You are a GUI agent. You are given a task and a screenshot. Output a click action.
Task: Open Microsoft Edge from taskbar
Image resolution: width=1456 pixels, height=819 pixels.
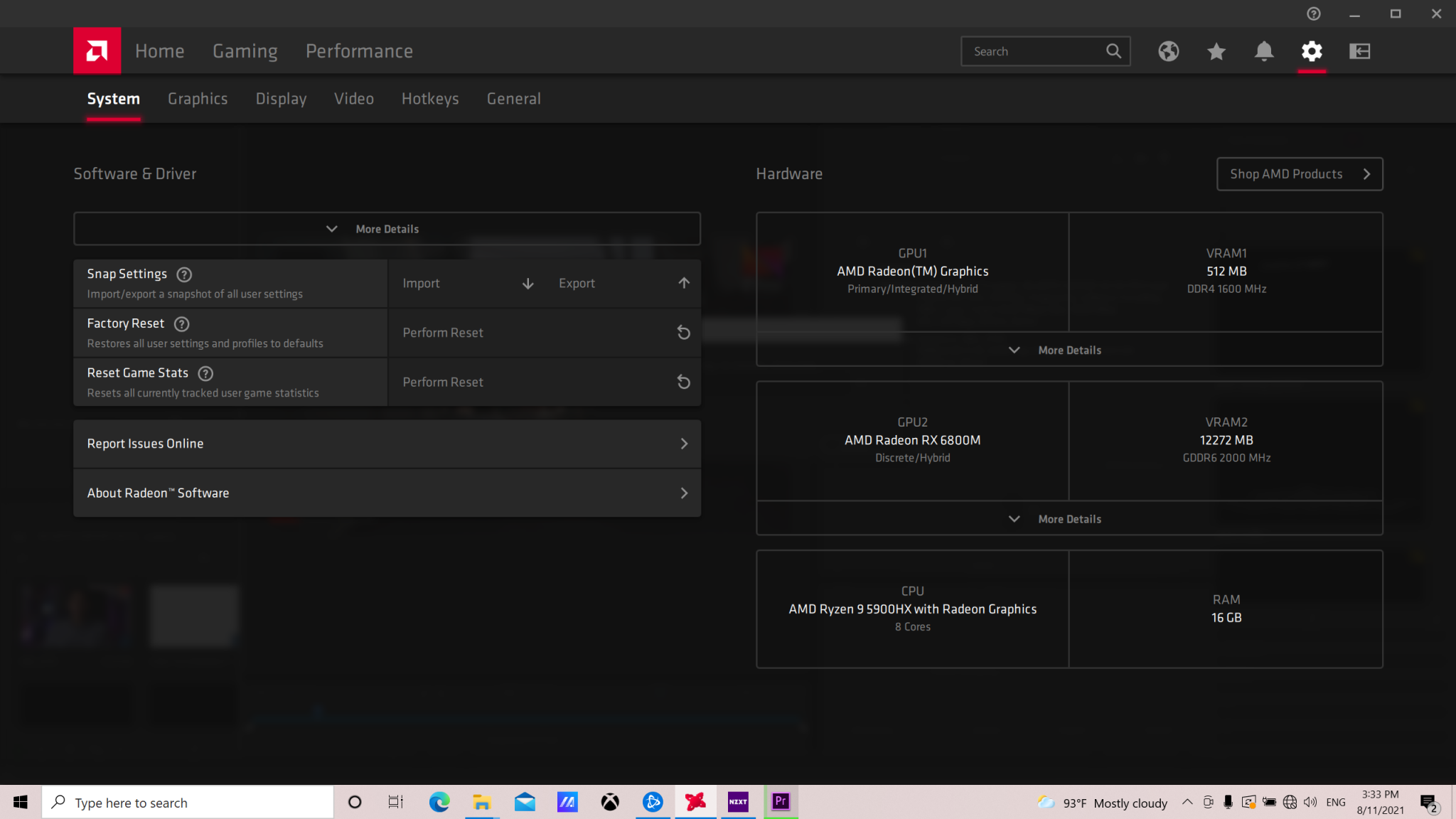[439, 802]
